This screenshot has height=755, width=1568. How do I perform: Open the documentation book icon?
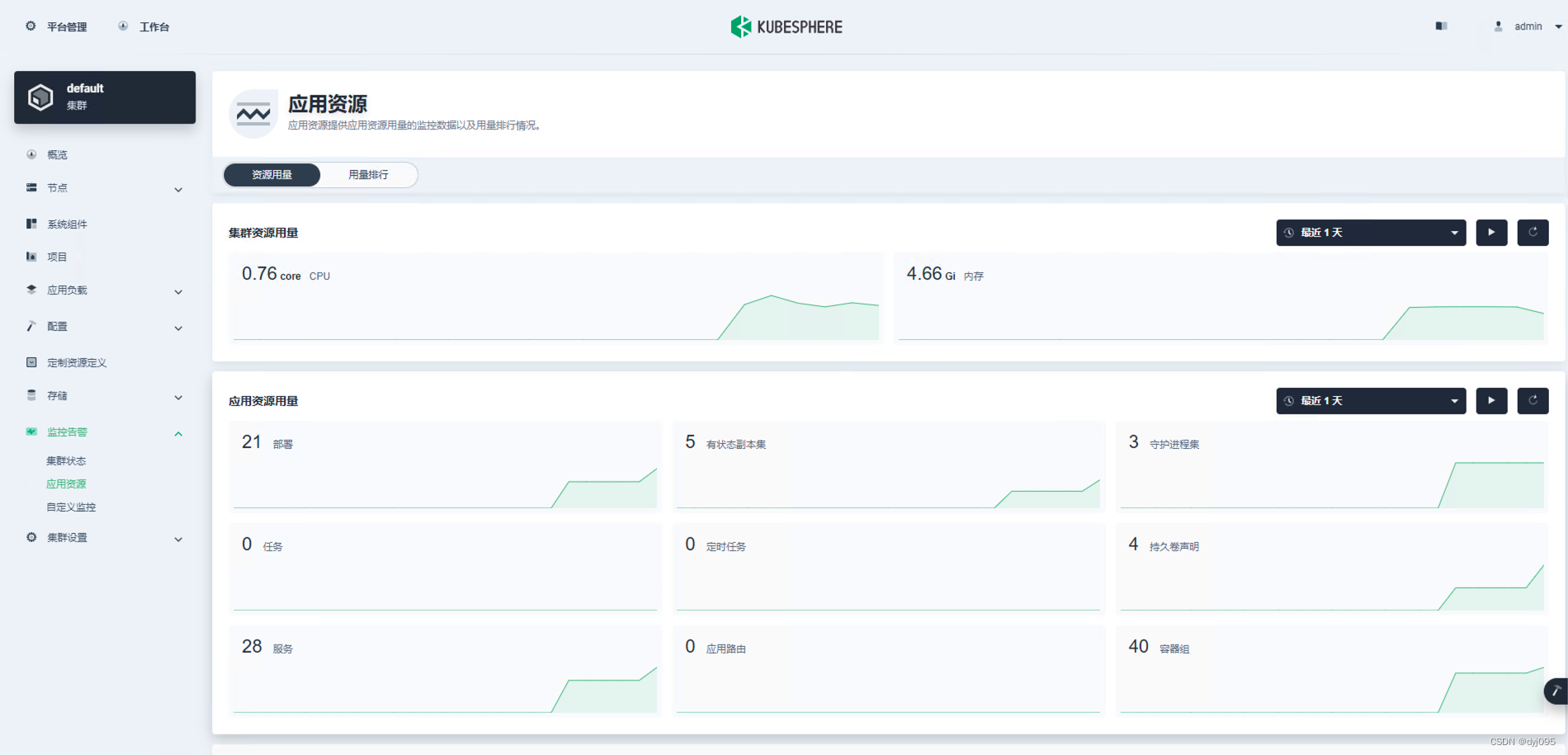1441,26
